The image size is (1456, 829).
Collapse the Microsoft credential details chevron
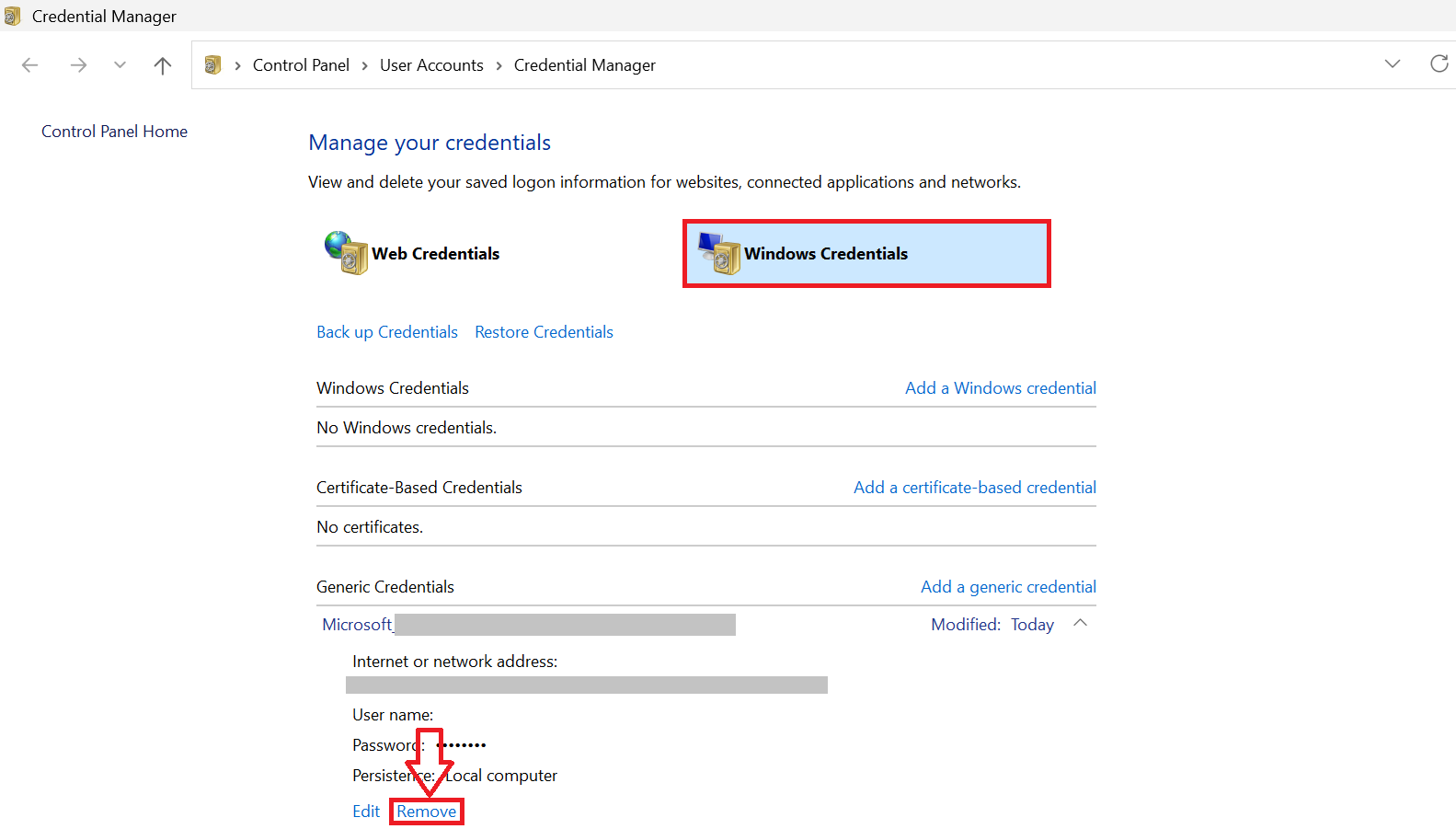(1081, 624)
